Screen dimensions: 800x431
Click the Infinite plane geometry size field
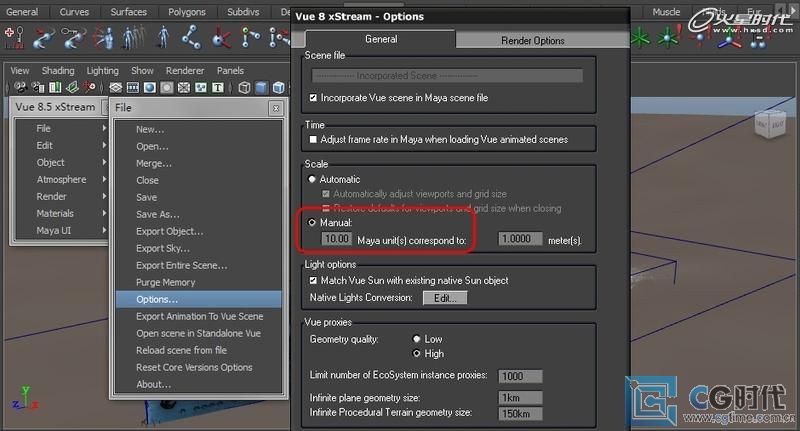[520, 398]
